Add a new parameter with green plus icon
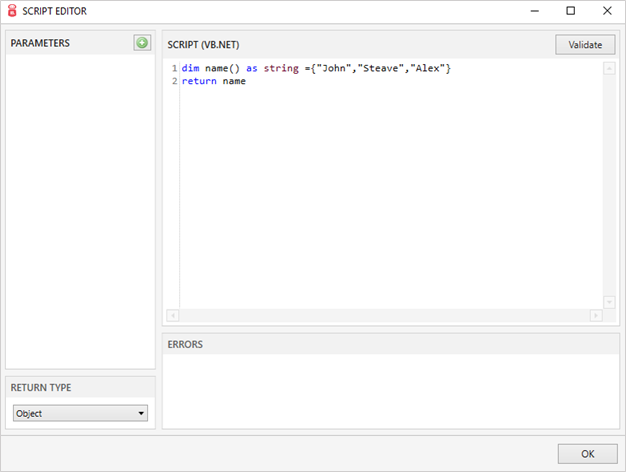This screenshot has height=472, width=626. 142,43
